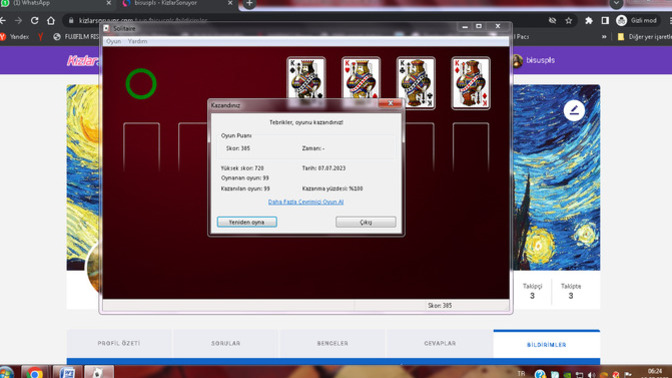Viewport: 672px width, 378px height.
Task: Close the Kazandınız dialog
Action: coord(390,104)
